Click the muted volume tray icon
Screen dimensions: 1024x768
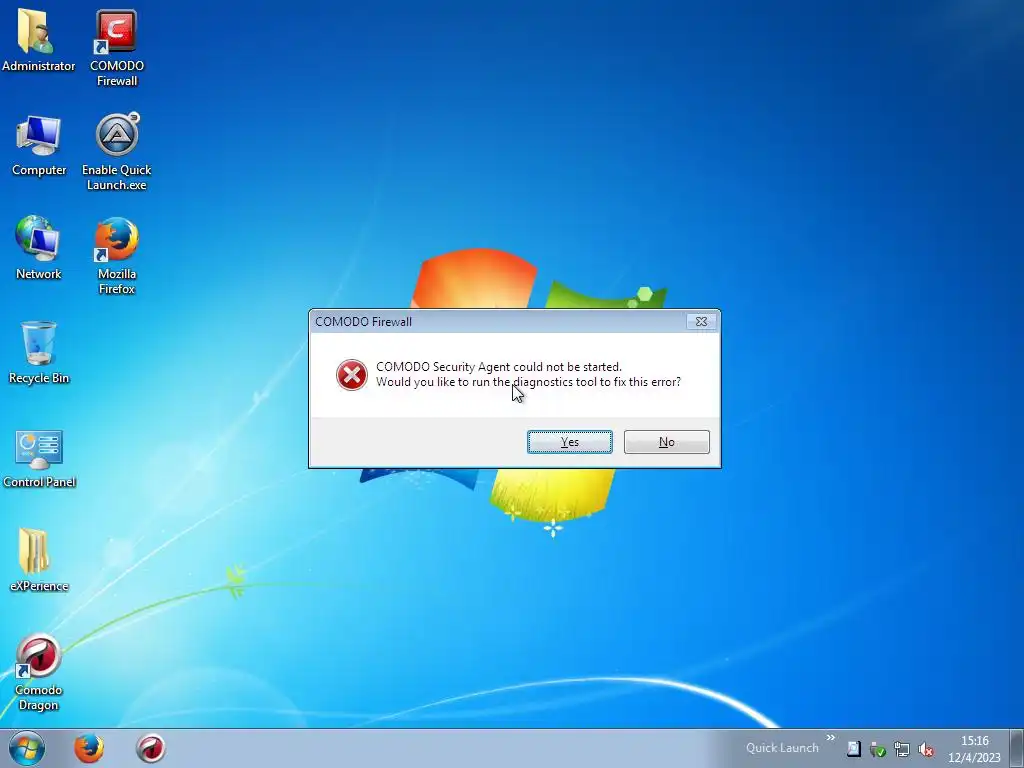pyautogui.click(x=925, y=749)
